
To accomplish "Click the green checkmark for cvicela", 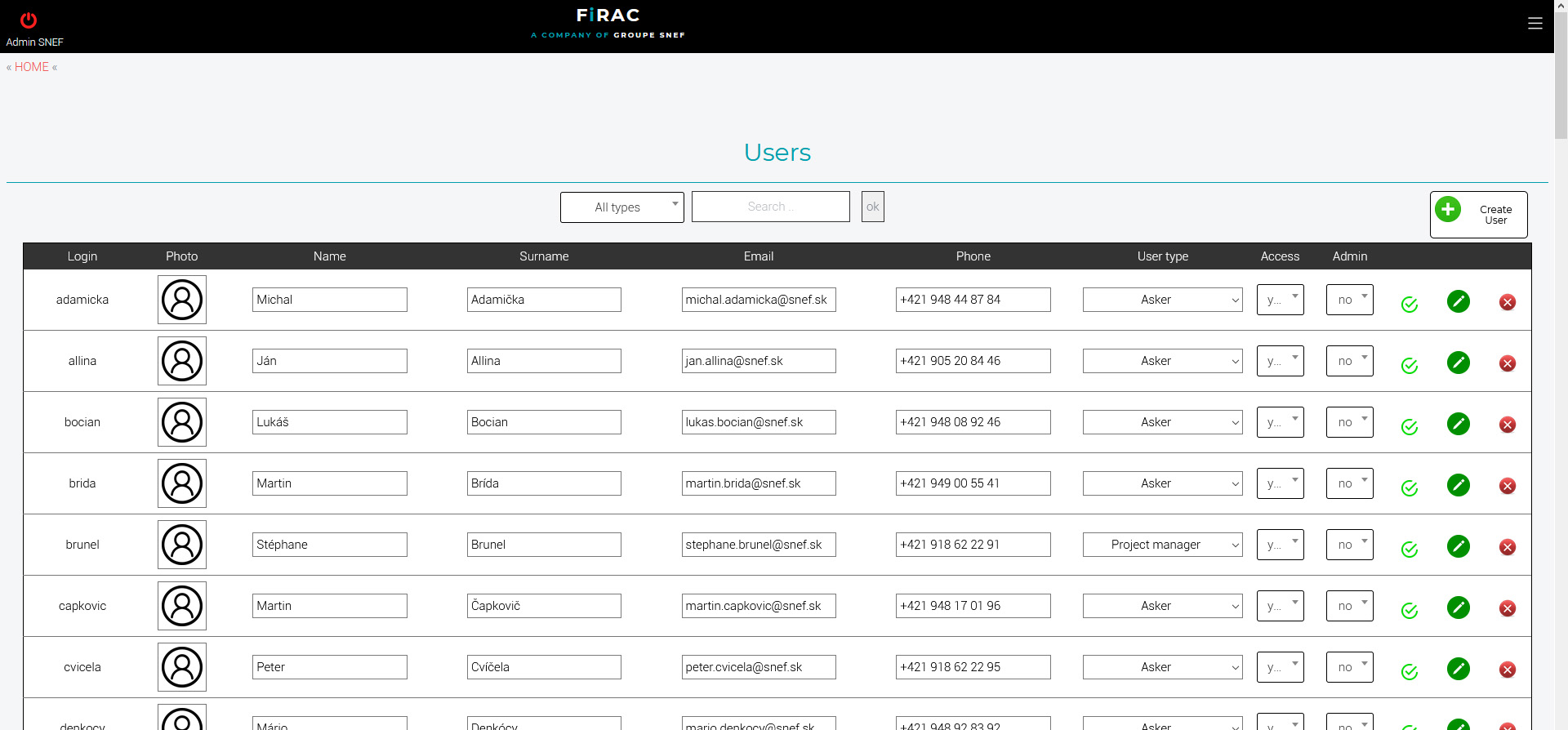I will click(x=1410, y=672).
